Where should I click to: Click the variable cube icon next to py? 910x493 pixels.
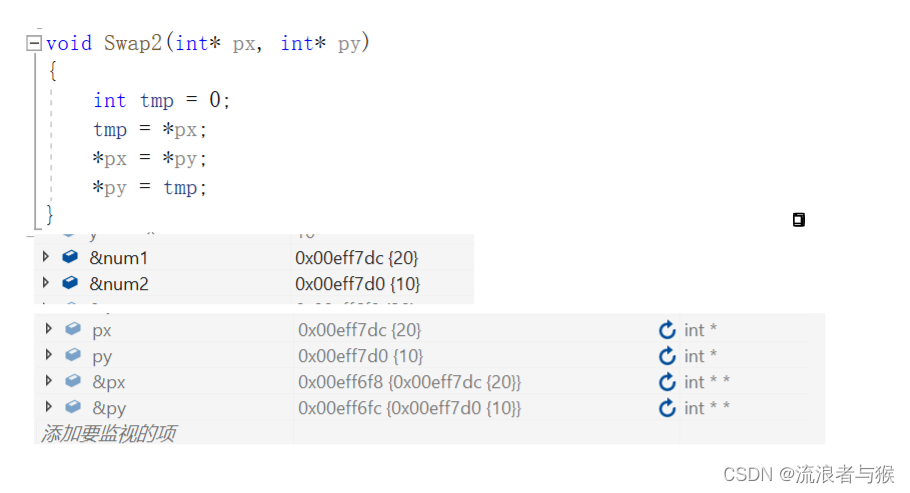tap(73, 354)
